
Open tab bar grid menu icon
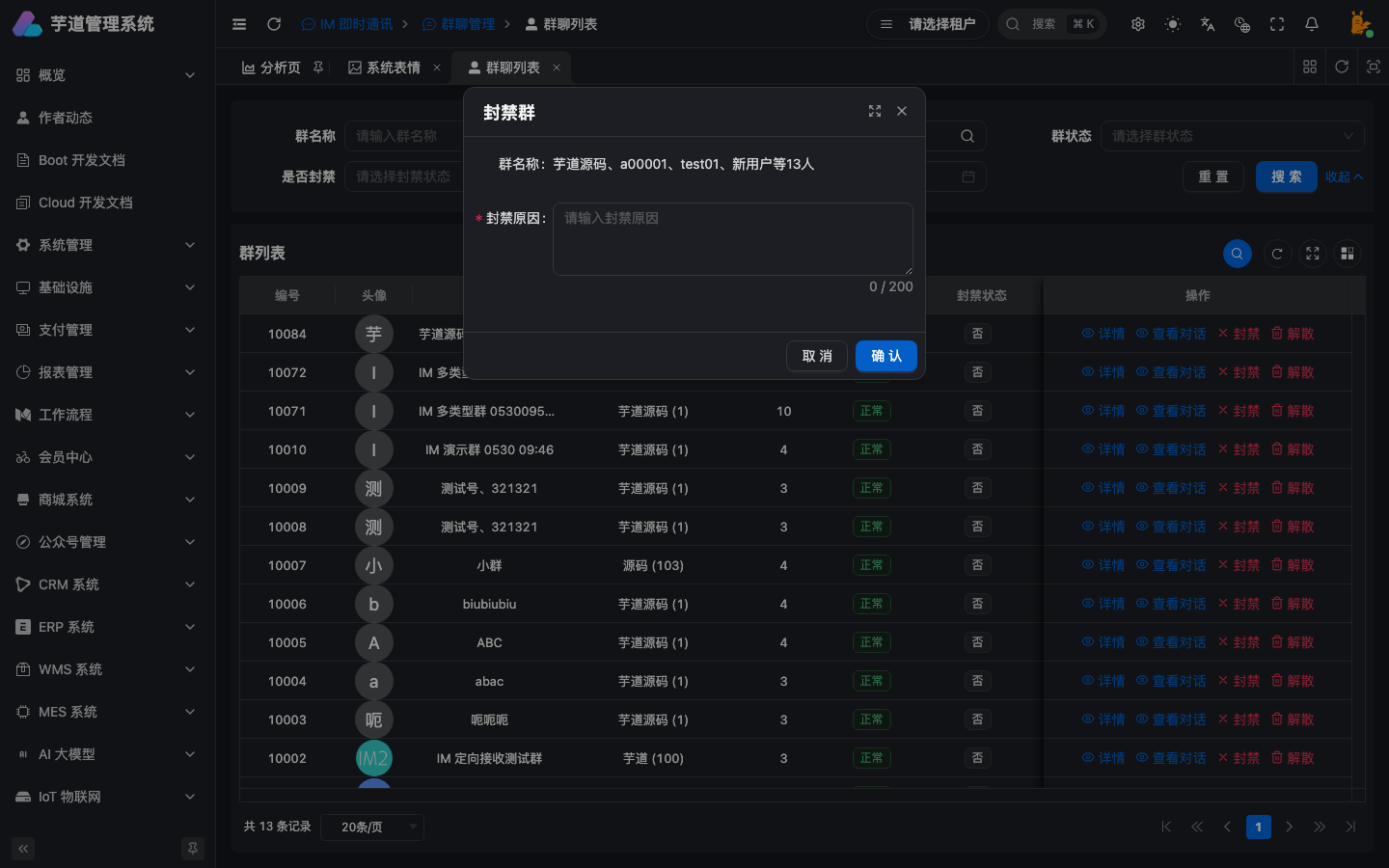coord(1310,67)
